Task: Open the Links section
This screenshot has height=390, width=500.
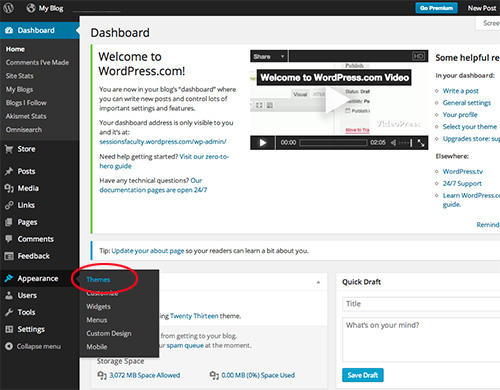Action: point(20,205)
